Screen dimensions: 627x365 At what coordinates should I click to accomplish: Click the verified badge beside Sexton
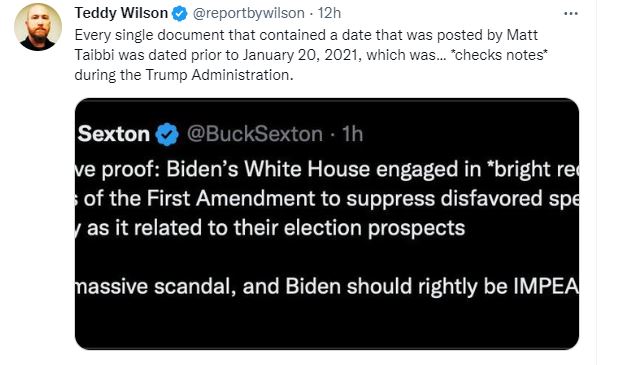click(167, 134)
